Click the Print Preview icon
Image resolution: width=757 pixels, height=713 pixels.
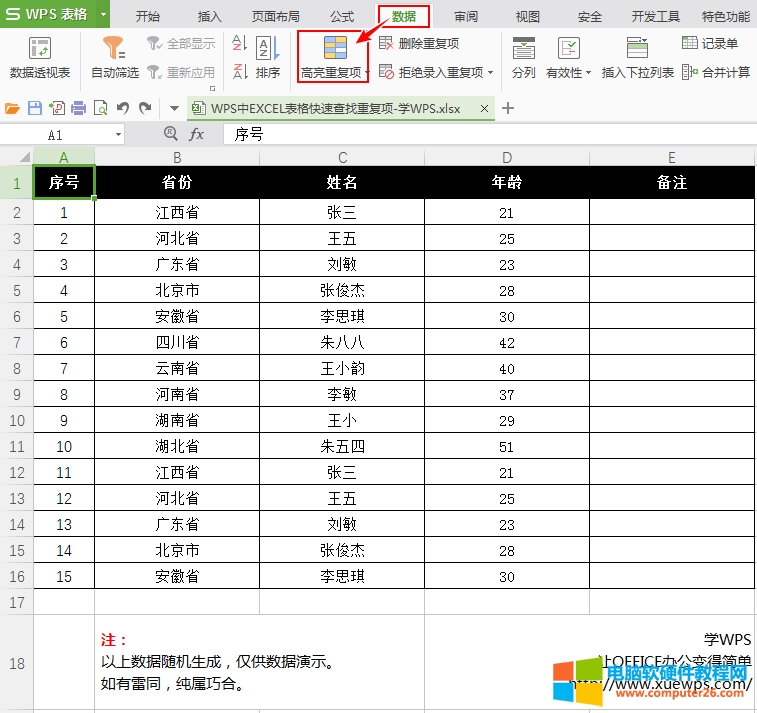[x=100, y=108]
